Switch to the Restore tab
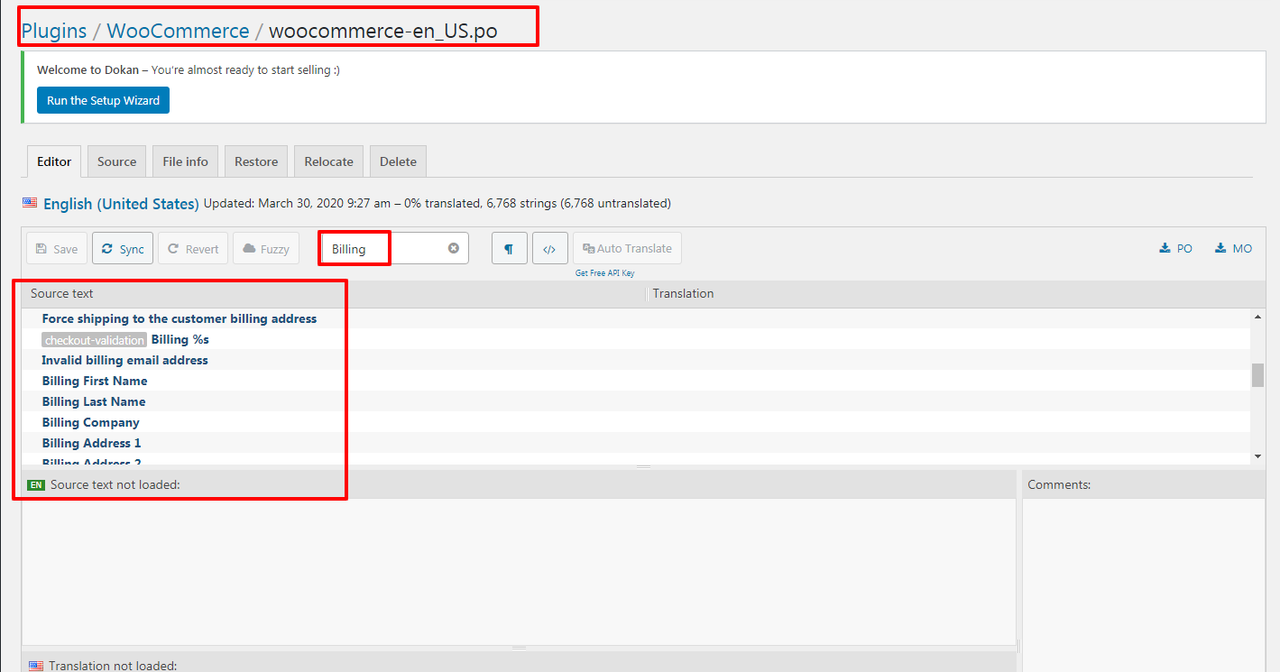This screenshot has height=672, width=1280. pyautogui.click(x=256, y=161)
